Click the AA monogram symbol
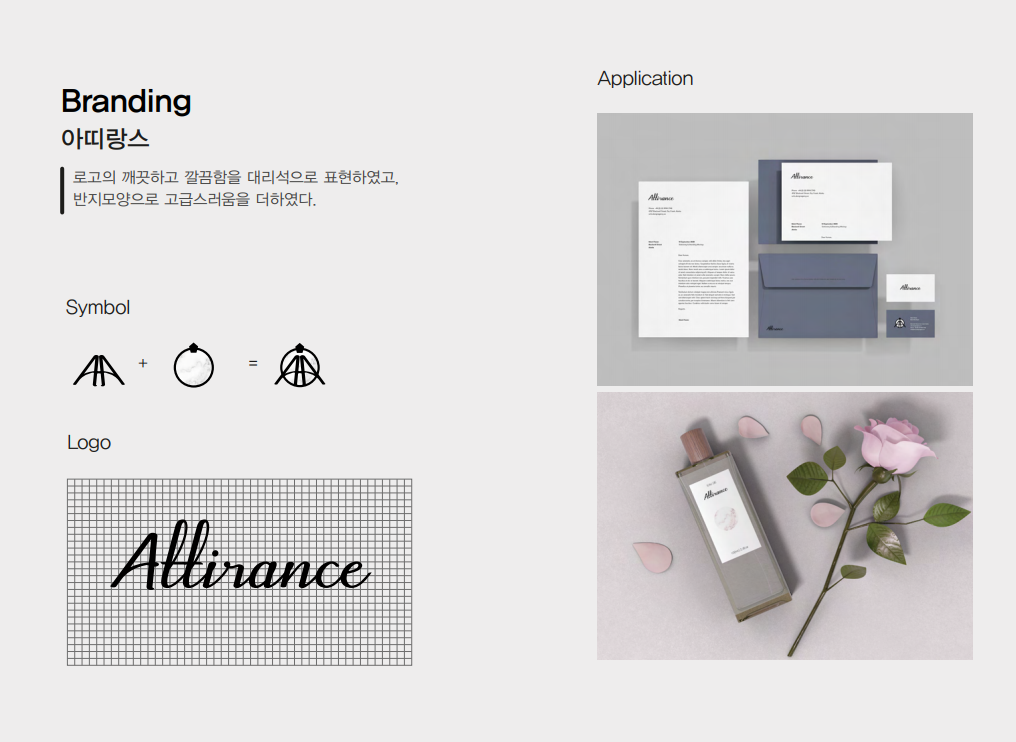Viewport: 1016px width, 742px height. point(98,369)
